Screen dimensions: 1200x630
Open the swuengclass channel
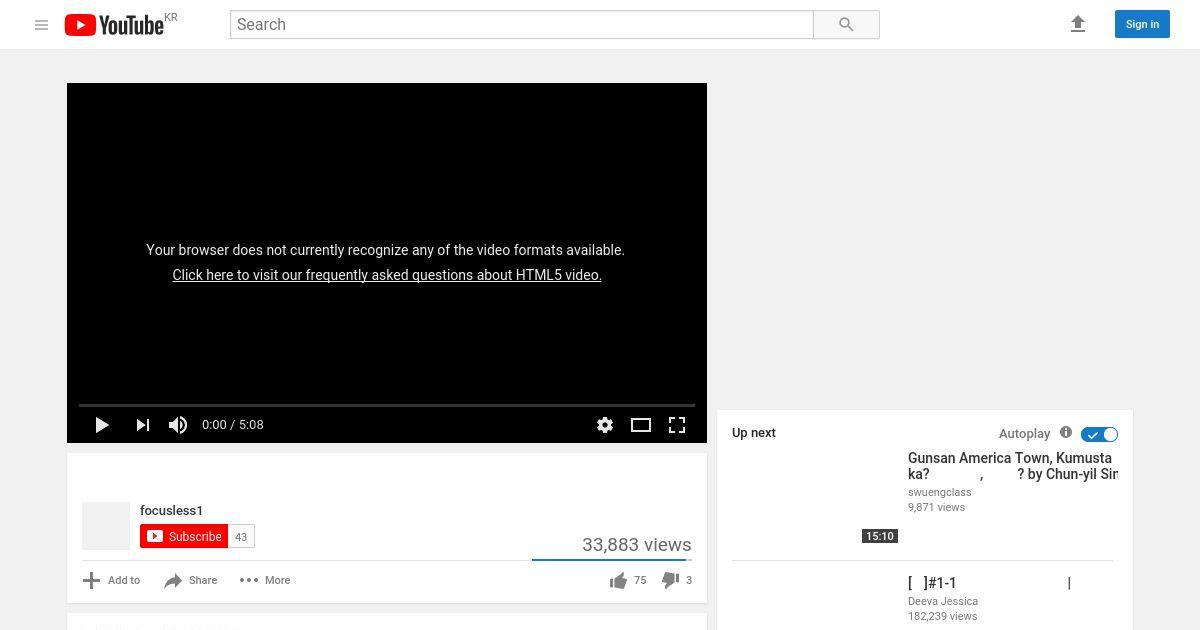pyautogui.click(x=939, y=492)
